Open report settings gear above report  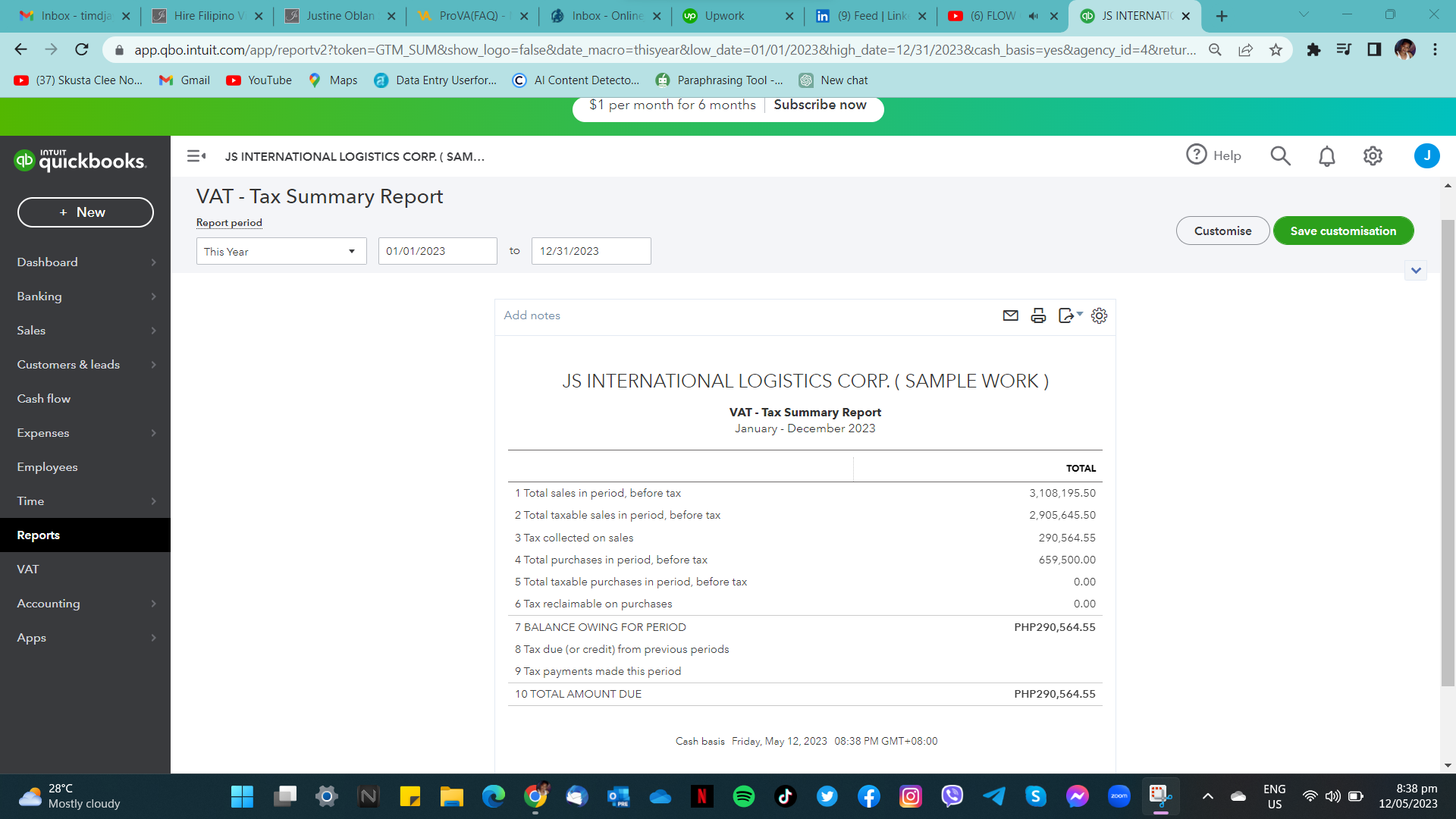[x=1099, y=315]
